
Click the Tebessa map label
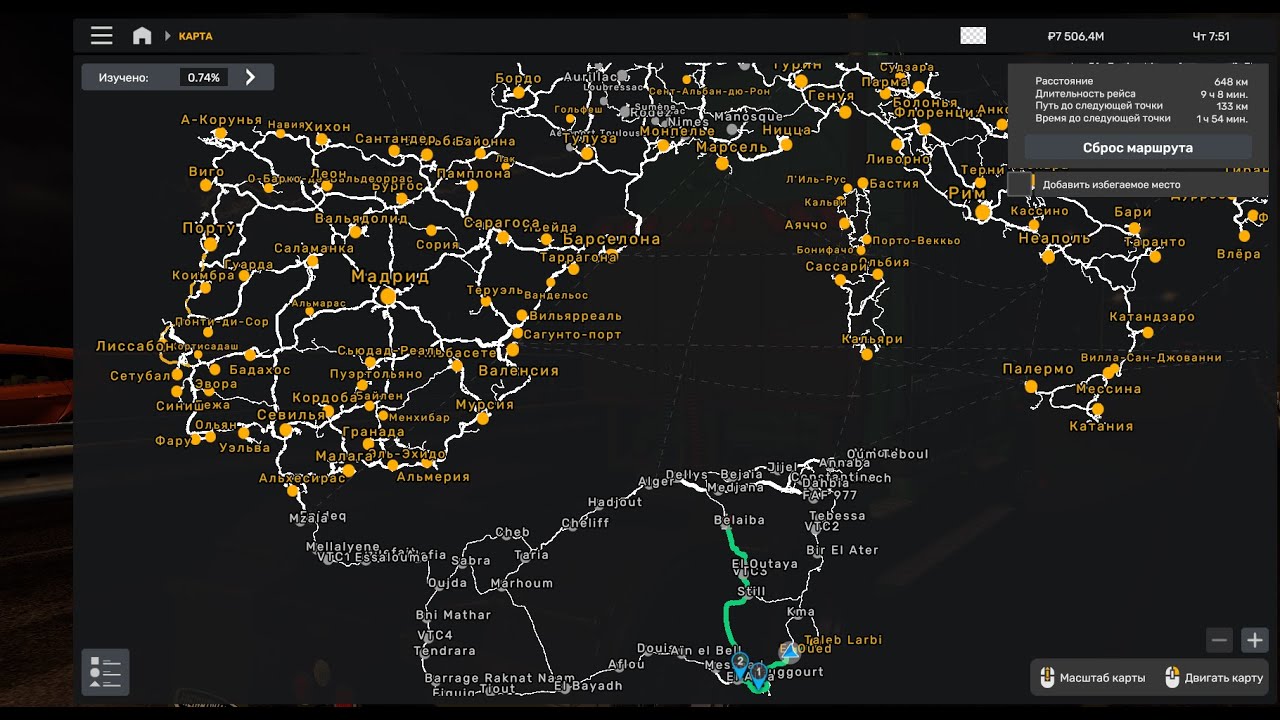(x=837, y=516)
